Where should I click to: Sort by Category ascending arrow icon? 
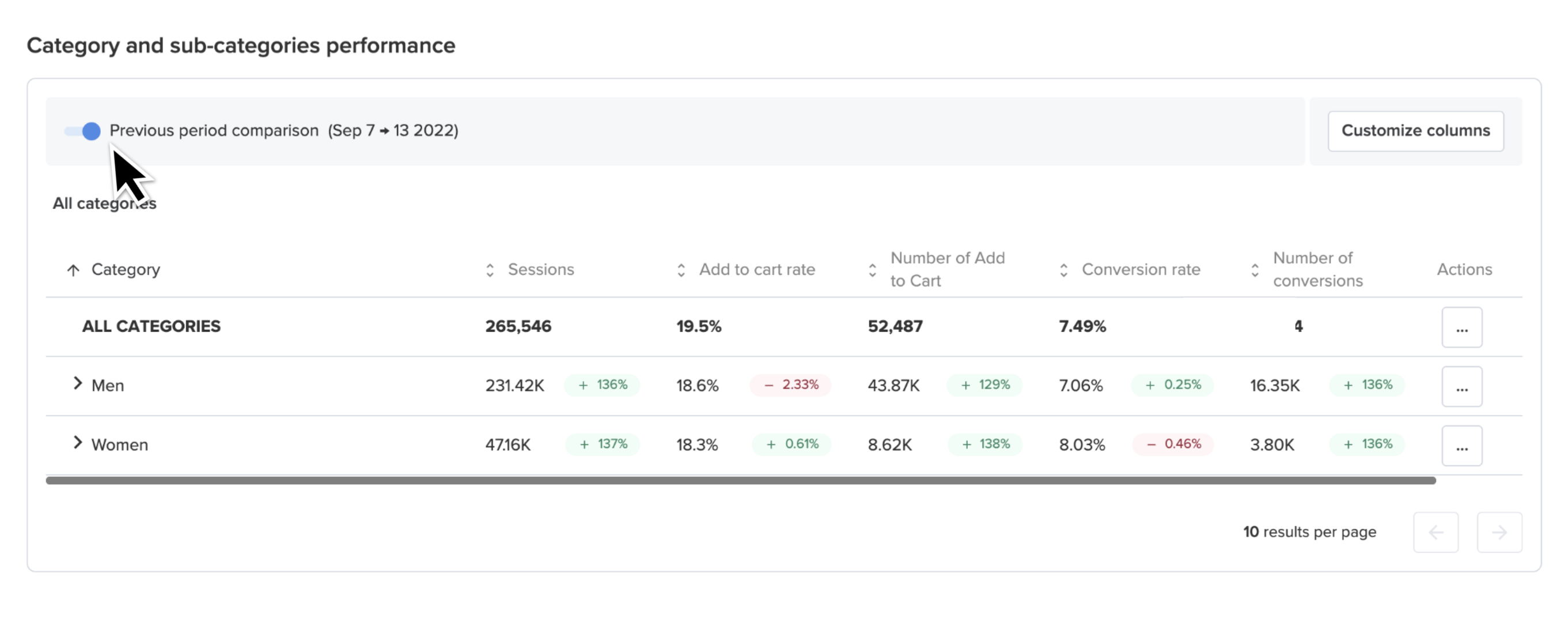73,270
